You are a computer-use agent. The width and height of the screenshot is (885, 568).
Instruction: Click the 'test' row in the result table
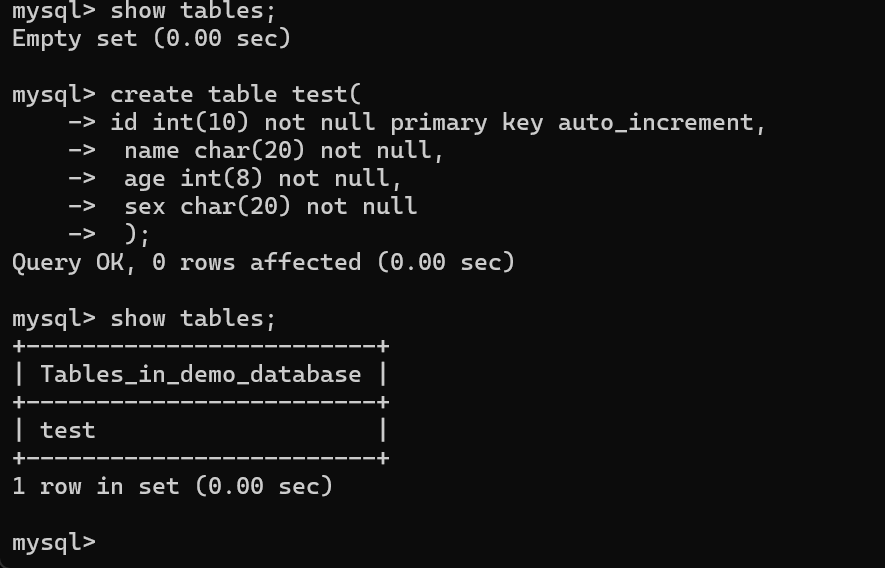pyautogui.click(x=68, y=431)
